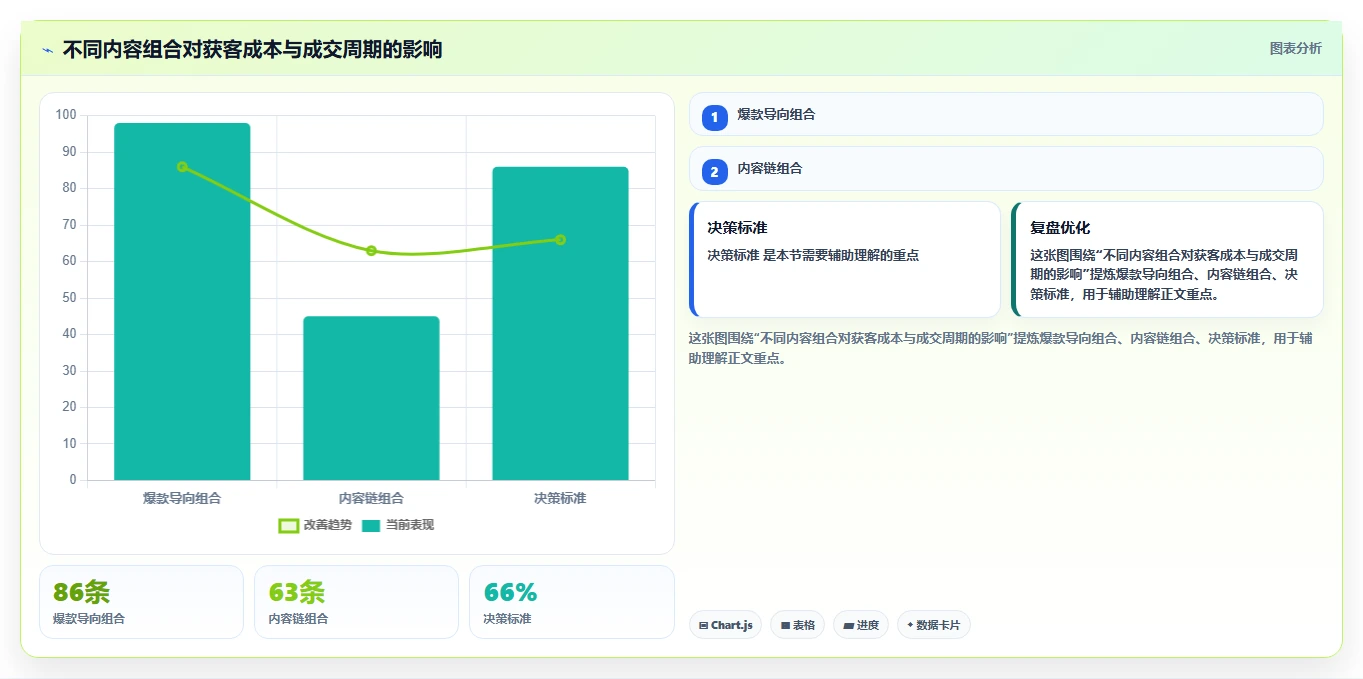The height and width of the screenshot is (679, 1363).
Task: Click the star icon in 数据卡片 tag
Action: (910, 626)
